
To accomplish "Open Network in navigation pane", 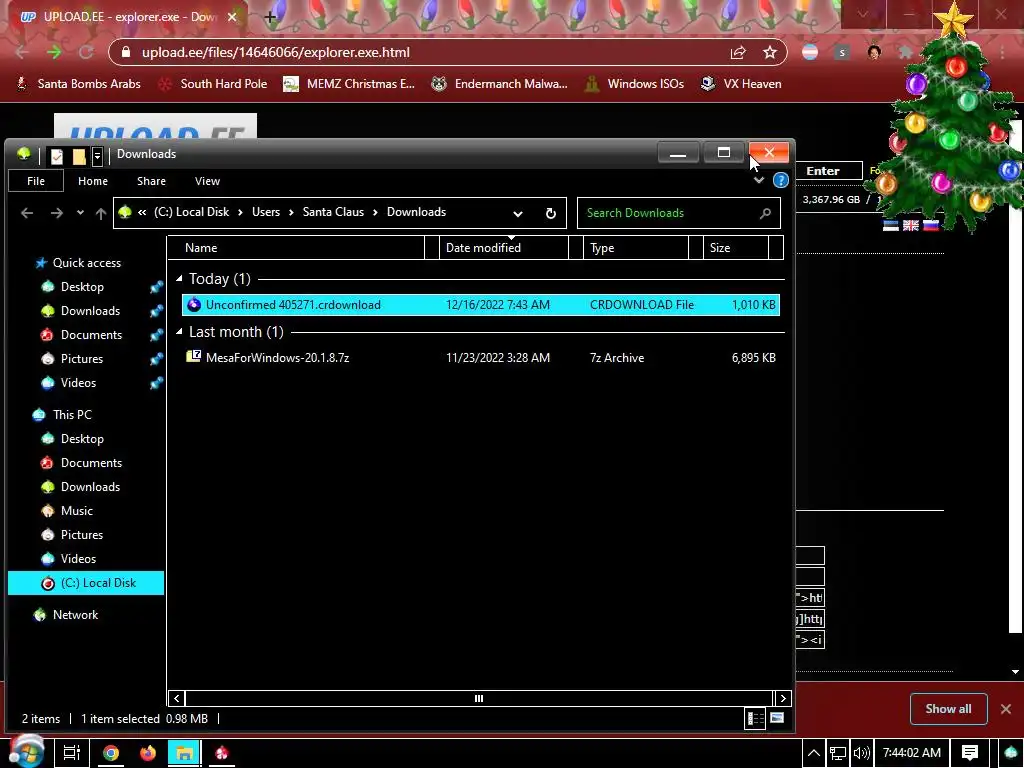I will point(75,615).
